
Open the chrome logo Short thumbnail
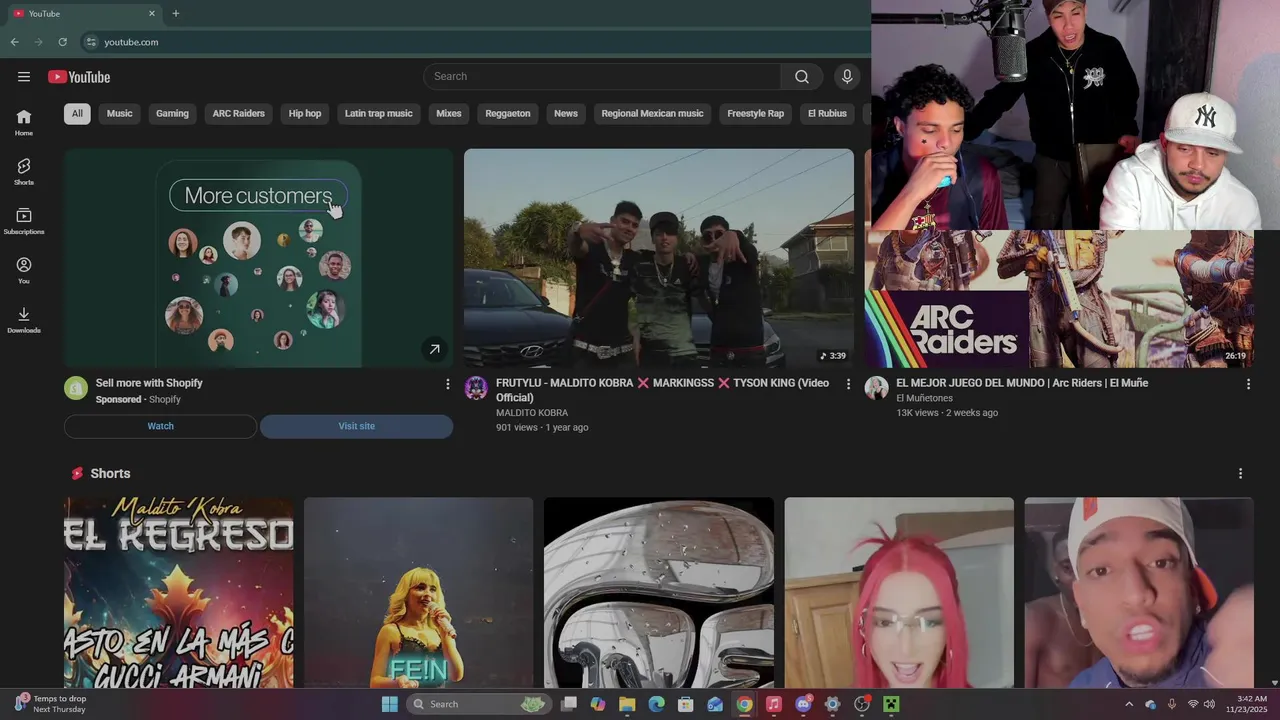click(x=659, y=592)
